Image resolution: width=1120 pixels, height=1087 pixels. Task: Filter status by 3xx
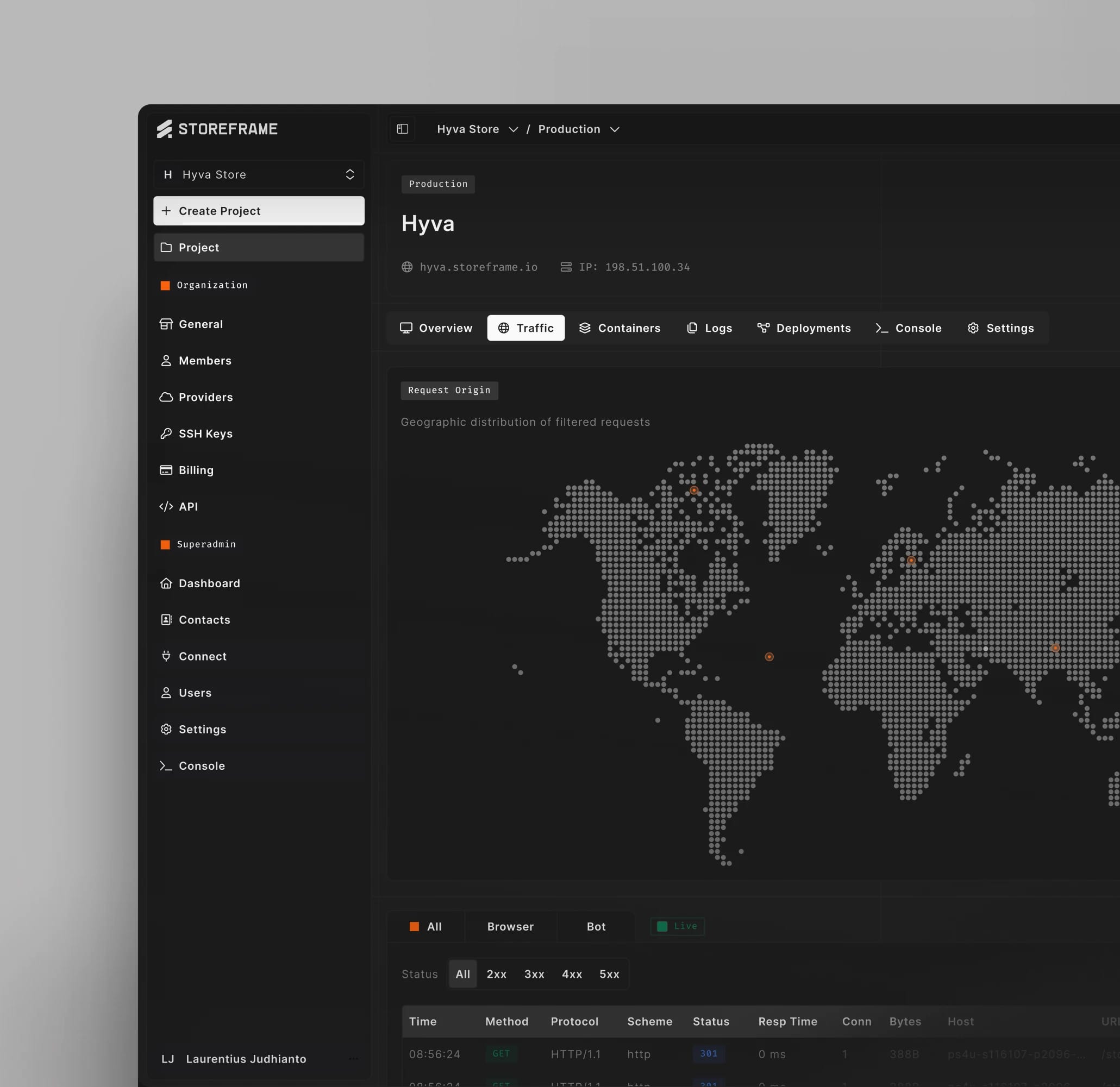(534, 974)
